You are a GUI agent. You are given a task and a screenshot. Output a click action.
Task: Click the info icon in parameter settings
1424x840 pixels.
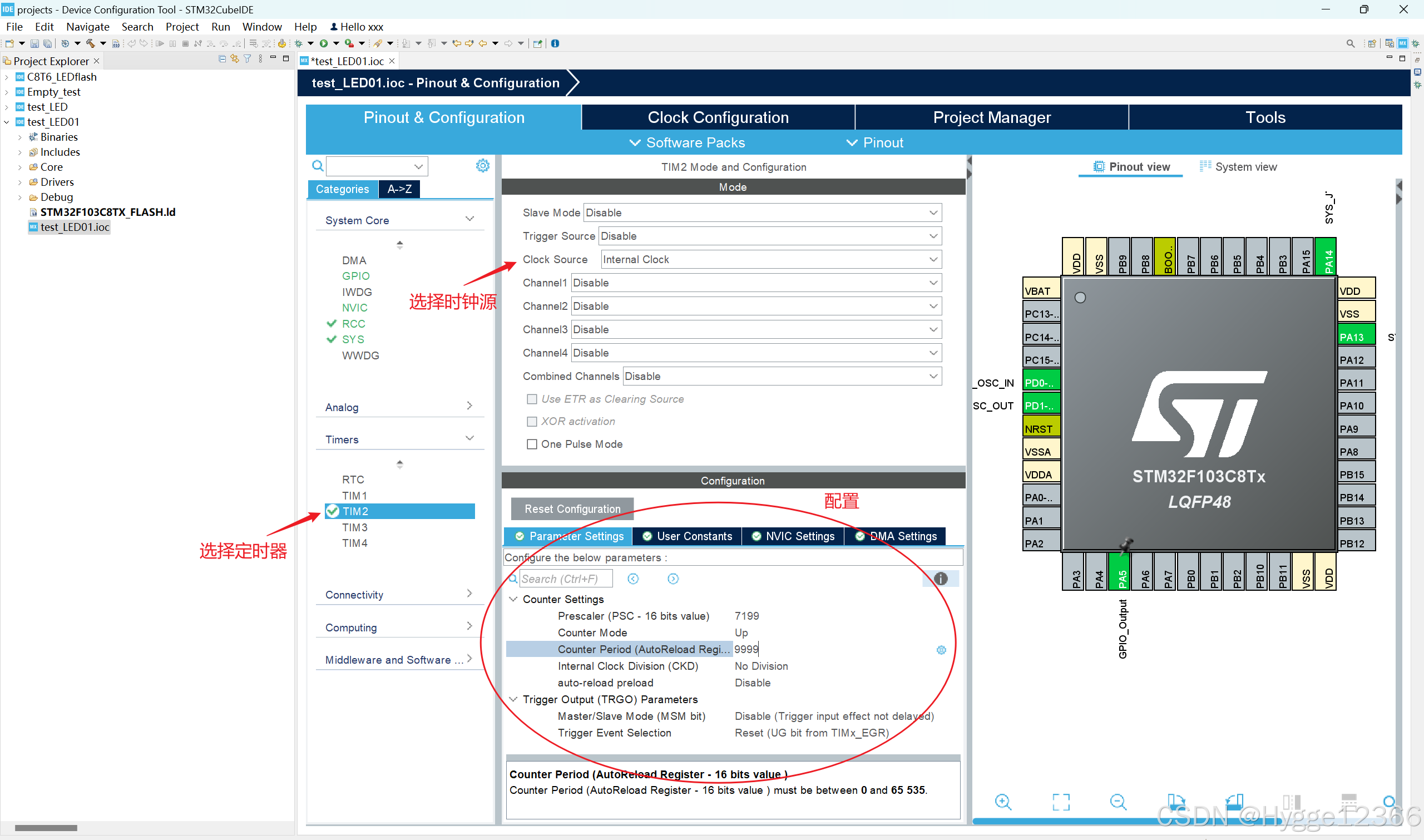click(940, 579)
